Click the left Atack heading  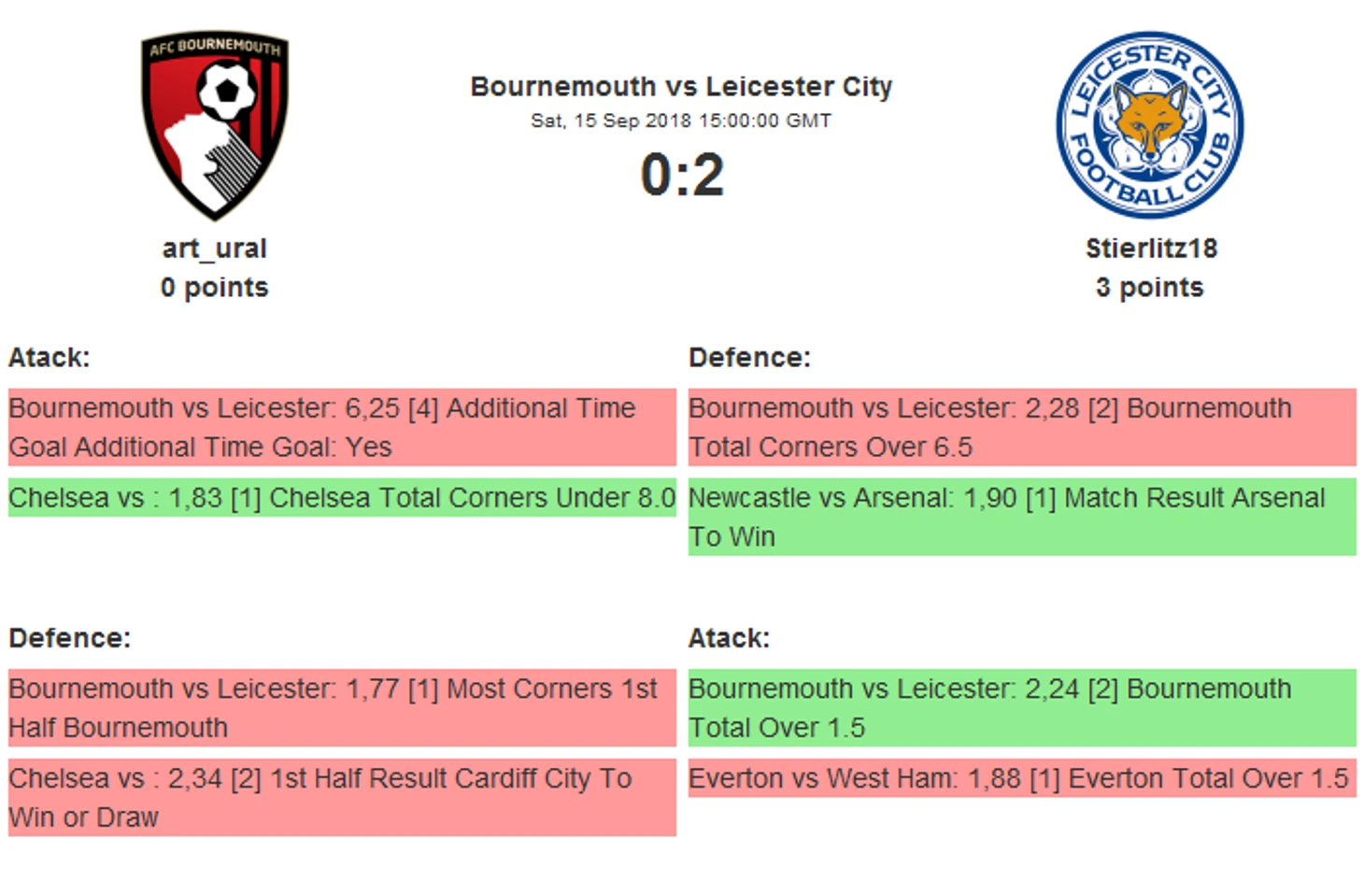point(50,358)
